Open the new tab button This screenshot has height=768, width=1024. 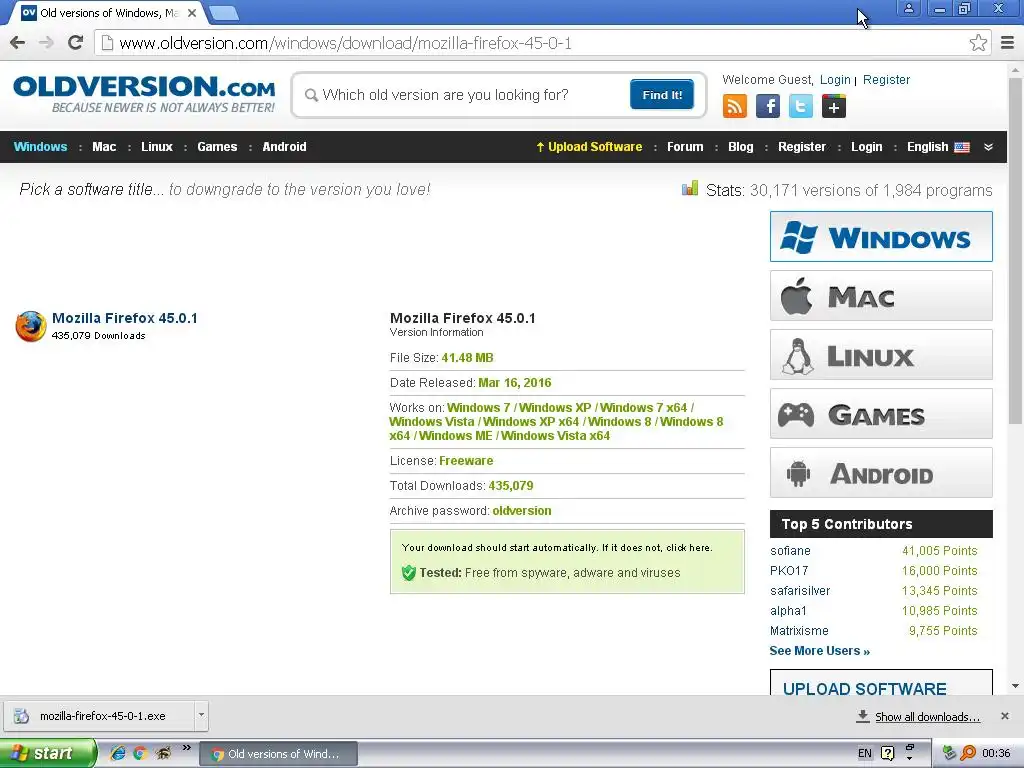[225, 12]
